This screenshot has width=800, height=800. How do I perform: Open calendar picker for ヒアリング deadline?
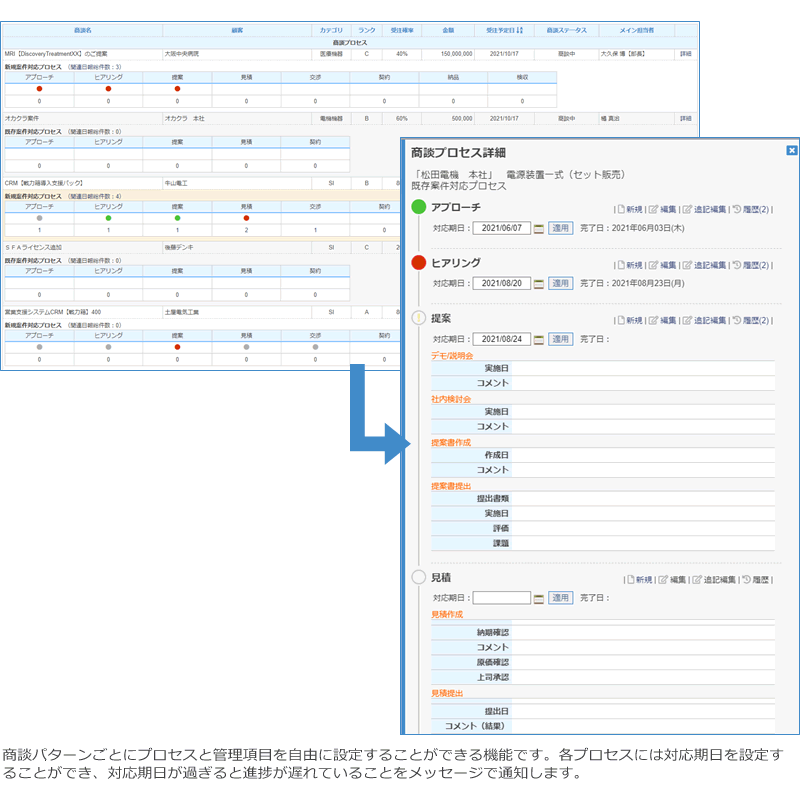(x=539, y=283)
